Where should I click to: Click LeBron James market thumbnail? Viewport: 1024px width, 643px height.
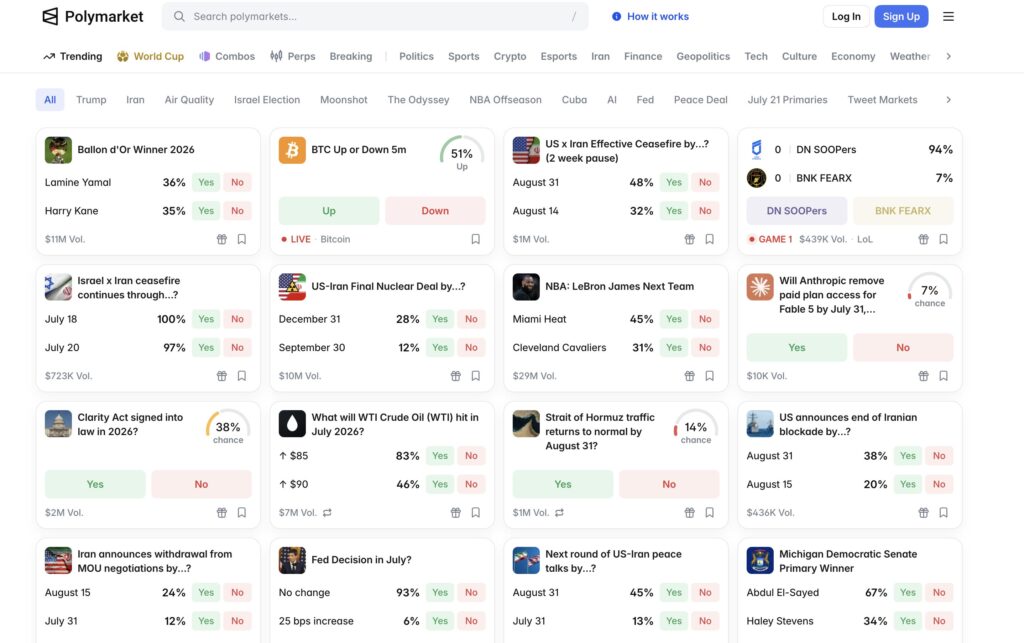click(526, 287)
